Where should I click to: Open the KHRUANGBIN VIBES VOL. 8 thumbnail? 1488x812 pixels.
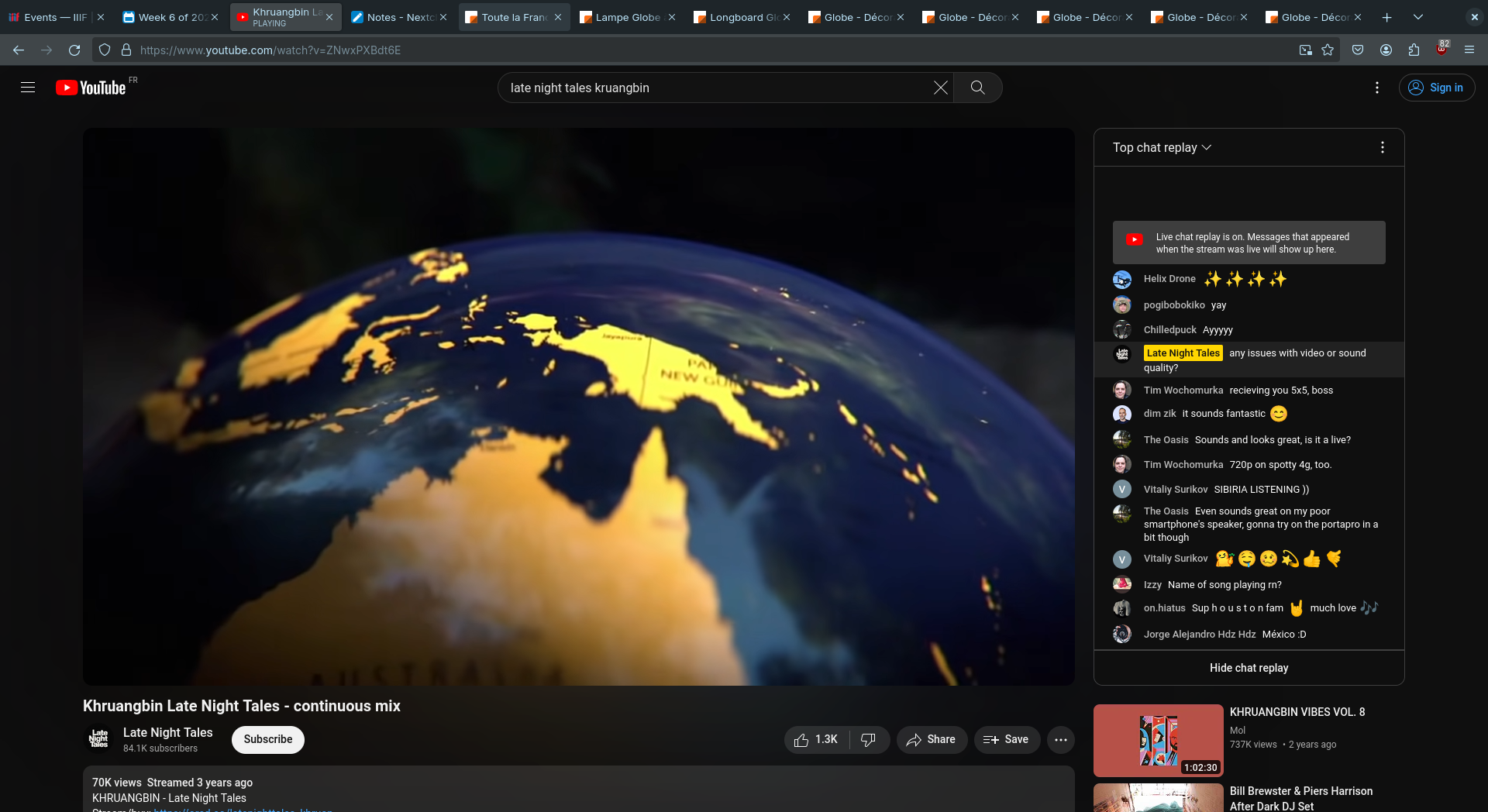pos(1158,740)
